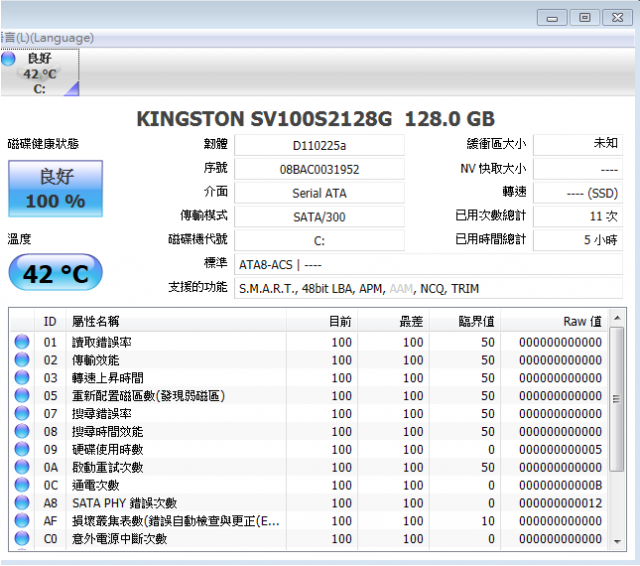640x566 pixels.
Task: Click status orb for attribute 01 讀取錯誤率
Action: click(22, 342)
